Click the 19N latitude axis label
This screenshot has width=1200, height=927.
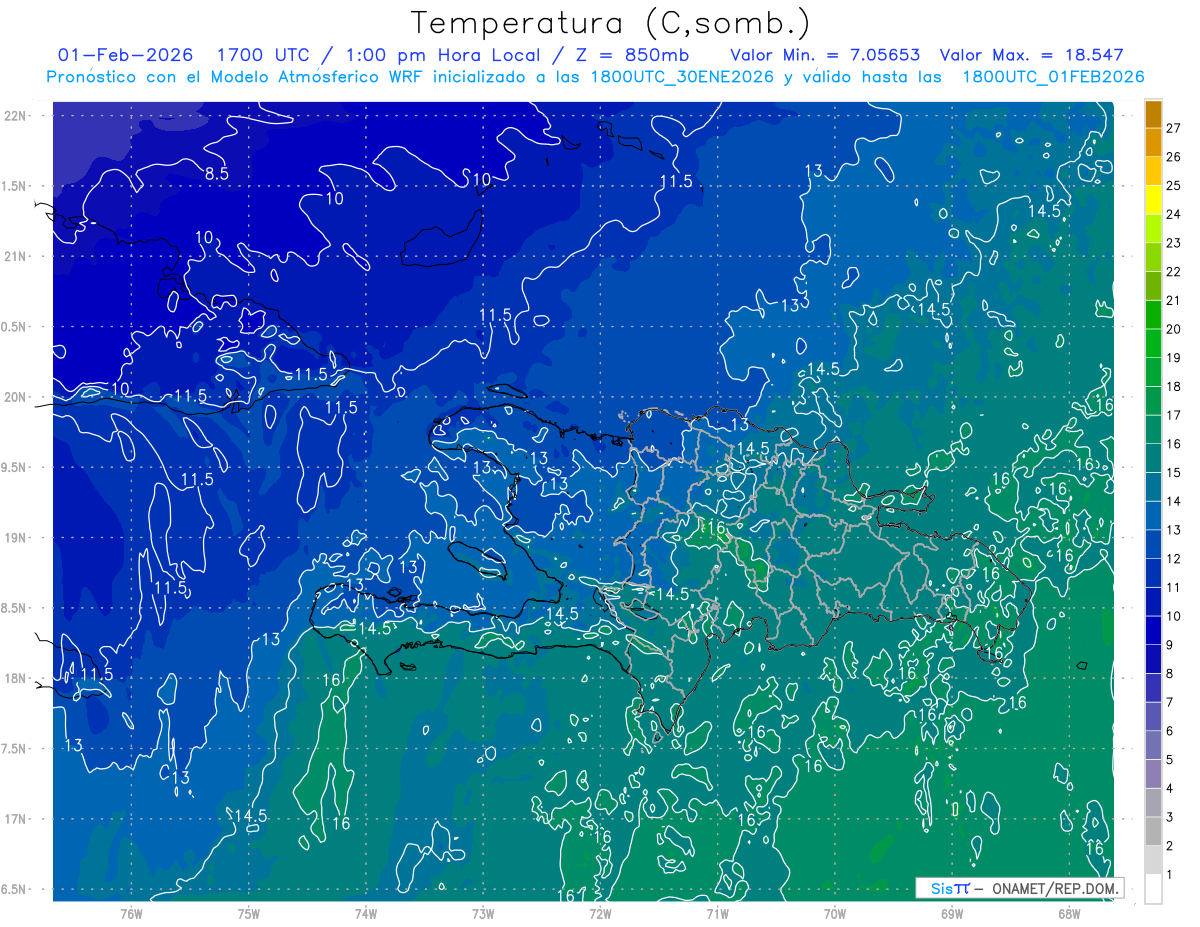coord(15,537)
